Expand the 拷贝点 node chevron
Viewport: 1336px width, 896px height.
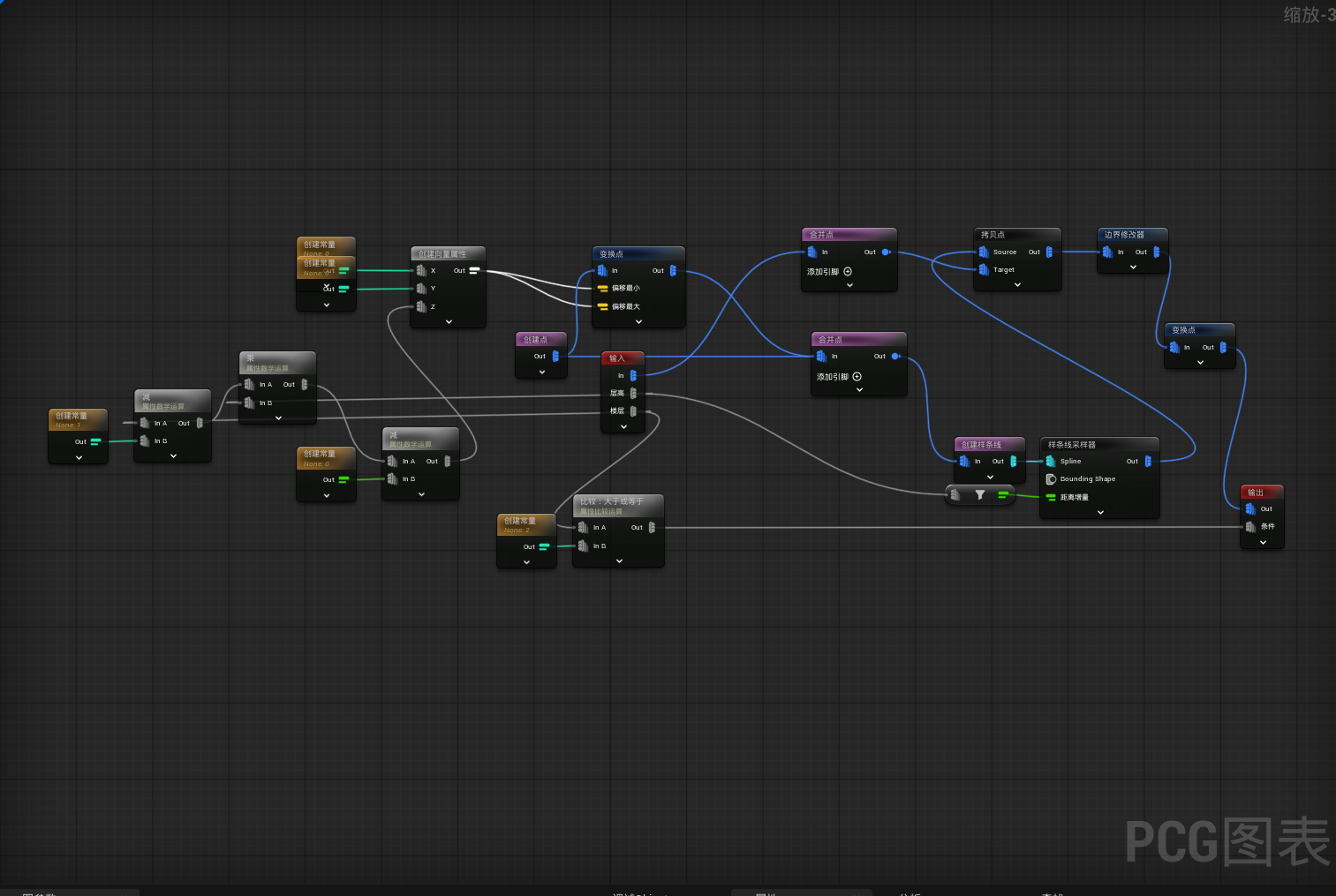(1017, 285)
